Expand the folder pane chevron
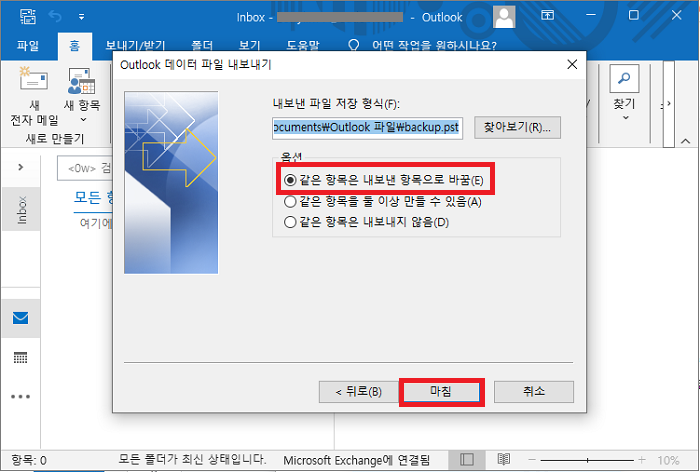Image resolution: width=700 pixels, height=472 pixels. point(21,167)
